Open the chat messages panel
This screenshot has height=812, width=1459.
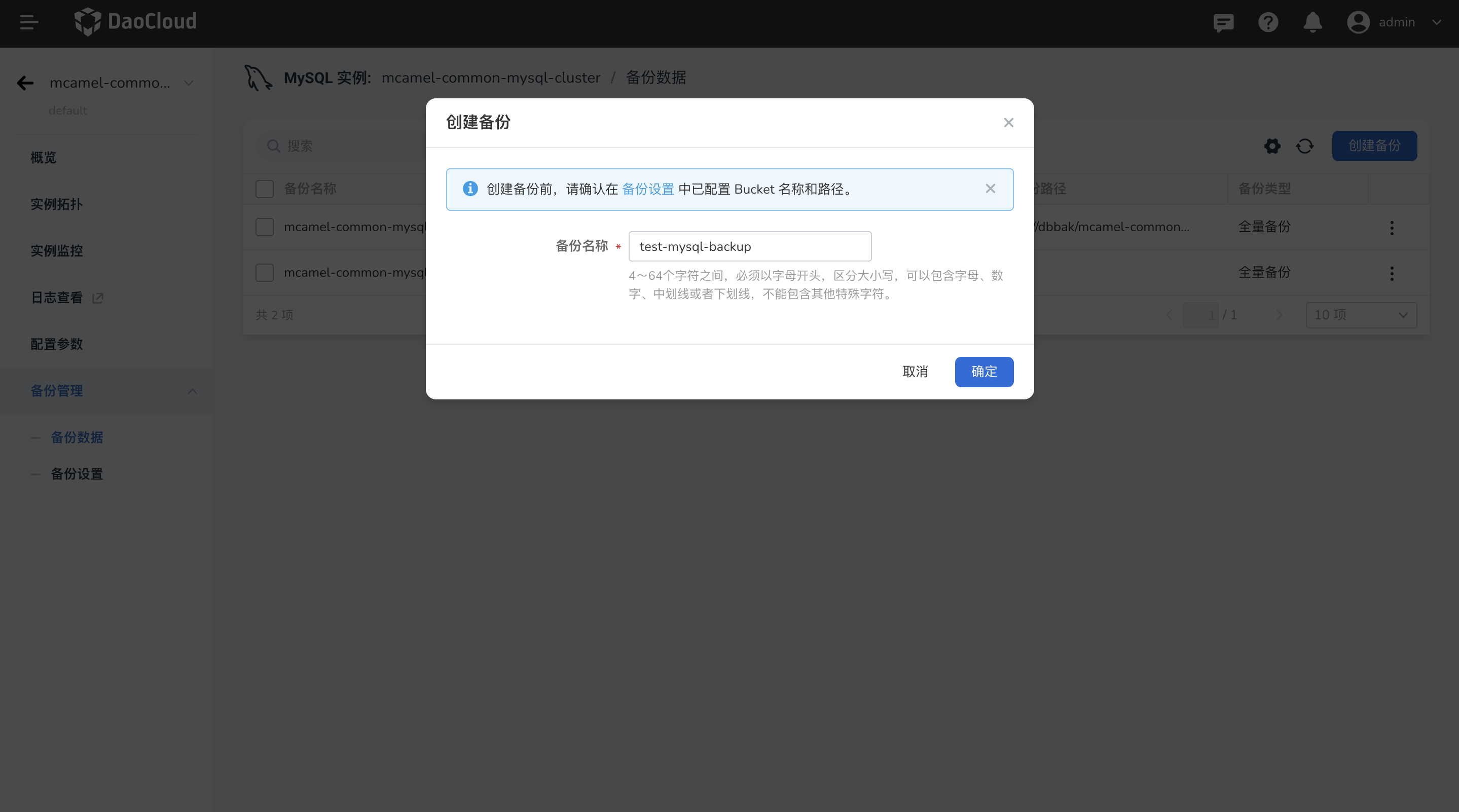[x=1223, y=23]
